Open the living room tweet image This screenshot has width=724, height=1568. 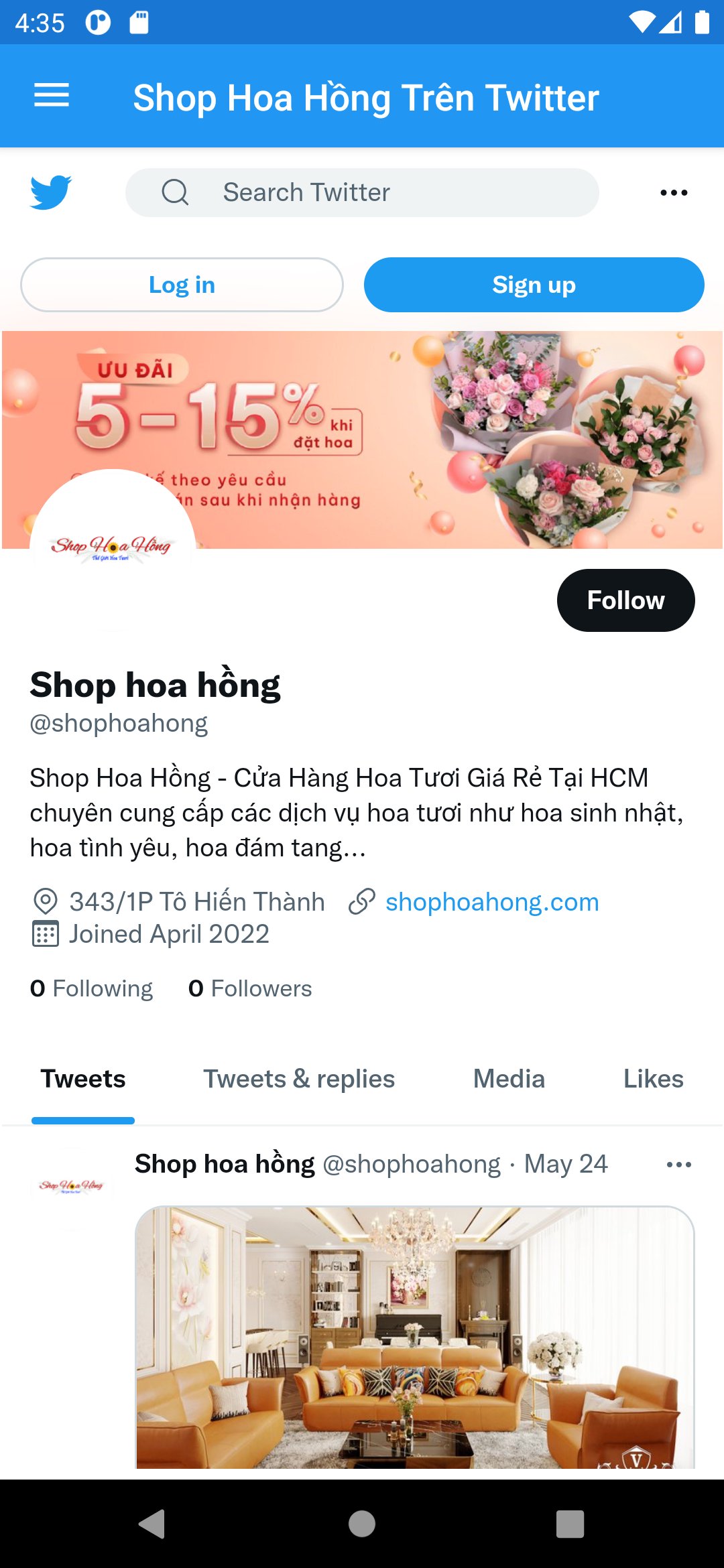pyautogui.click(x=415, y=1337)
